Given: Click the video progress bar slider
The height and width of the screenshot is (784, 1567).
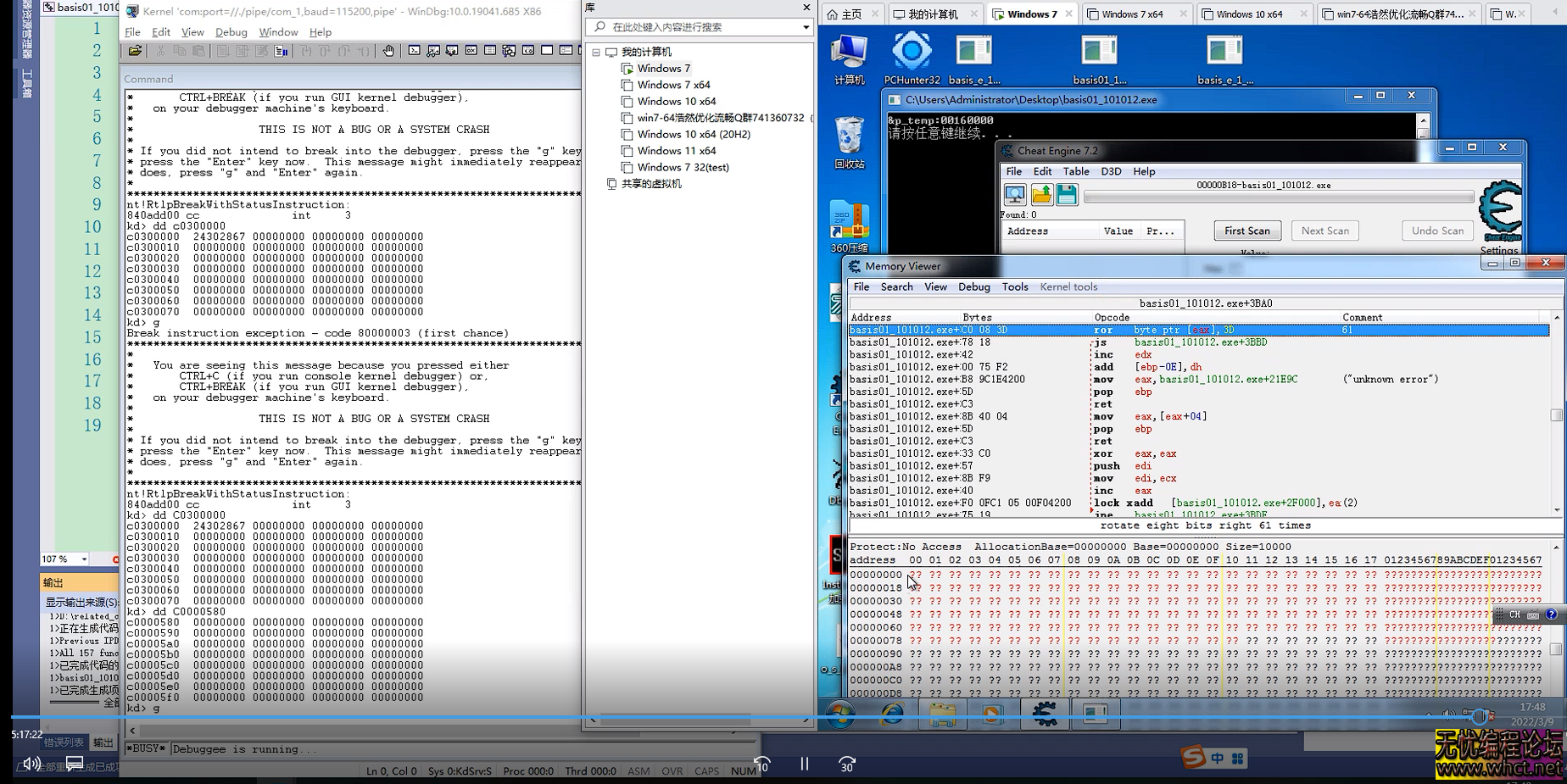Looking at the screenshot, I should click(x=1480, y=716).
